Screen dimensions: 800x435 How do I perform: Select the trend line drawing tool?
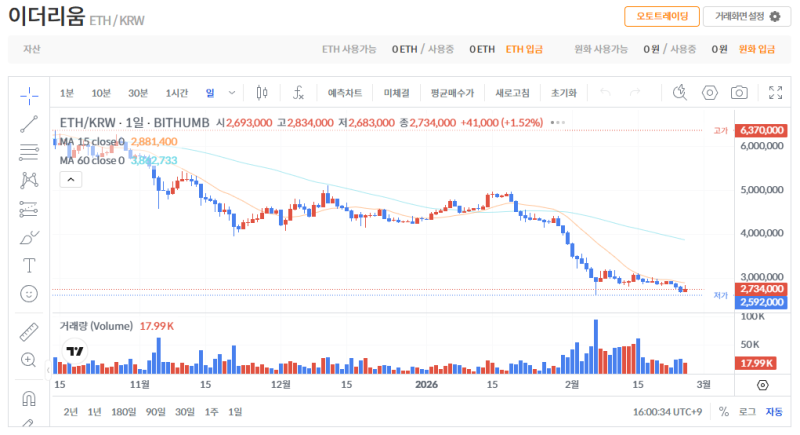pyautogui.click(x=29, y=124)
